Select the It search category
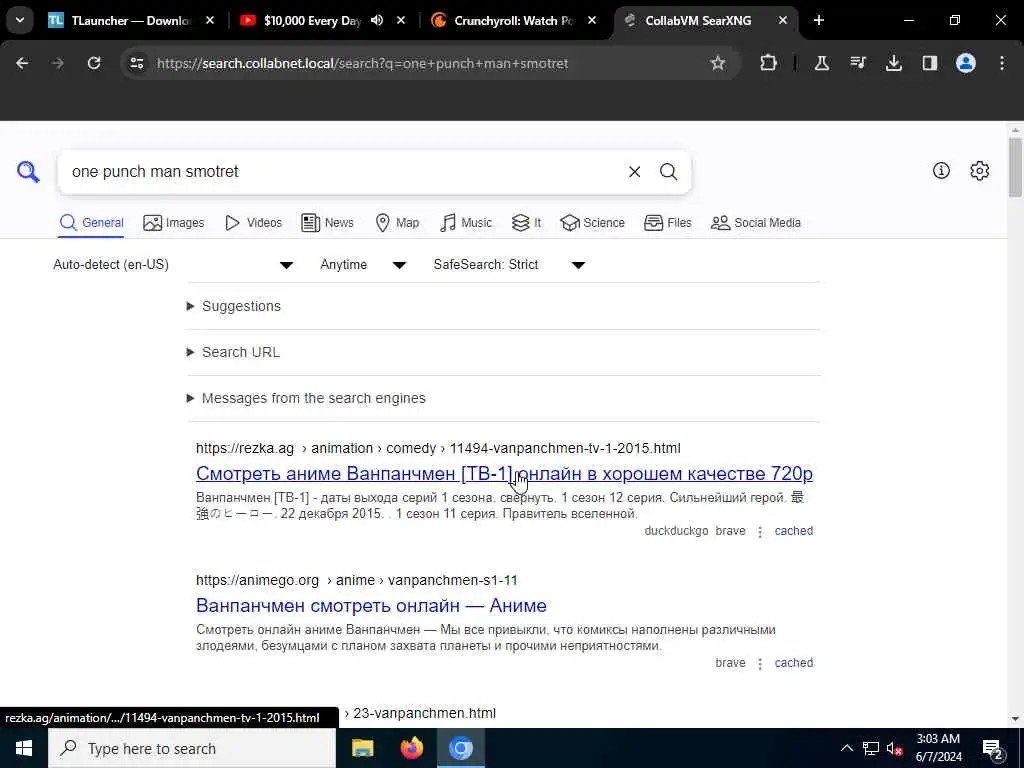Viewport: 1024px width, 768px height. click(x=526, y=223)
